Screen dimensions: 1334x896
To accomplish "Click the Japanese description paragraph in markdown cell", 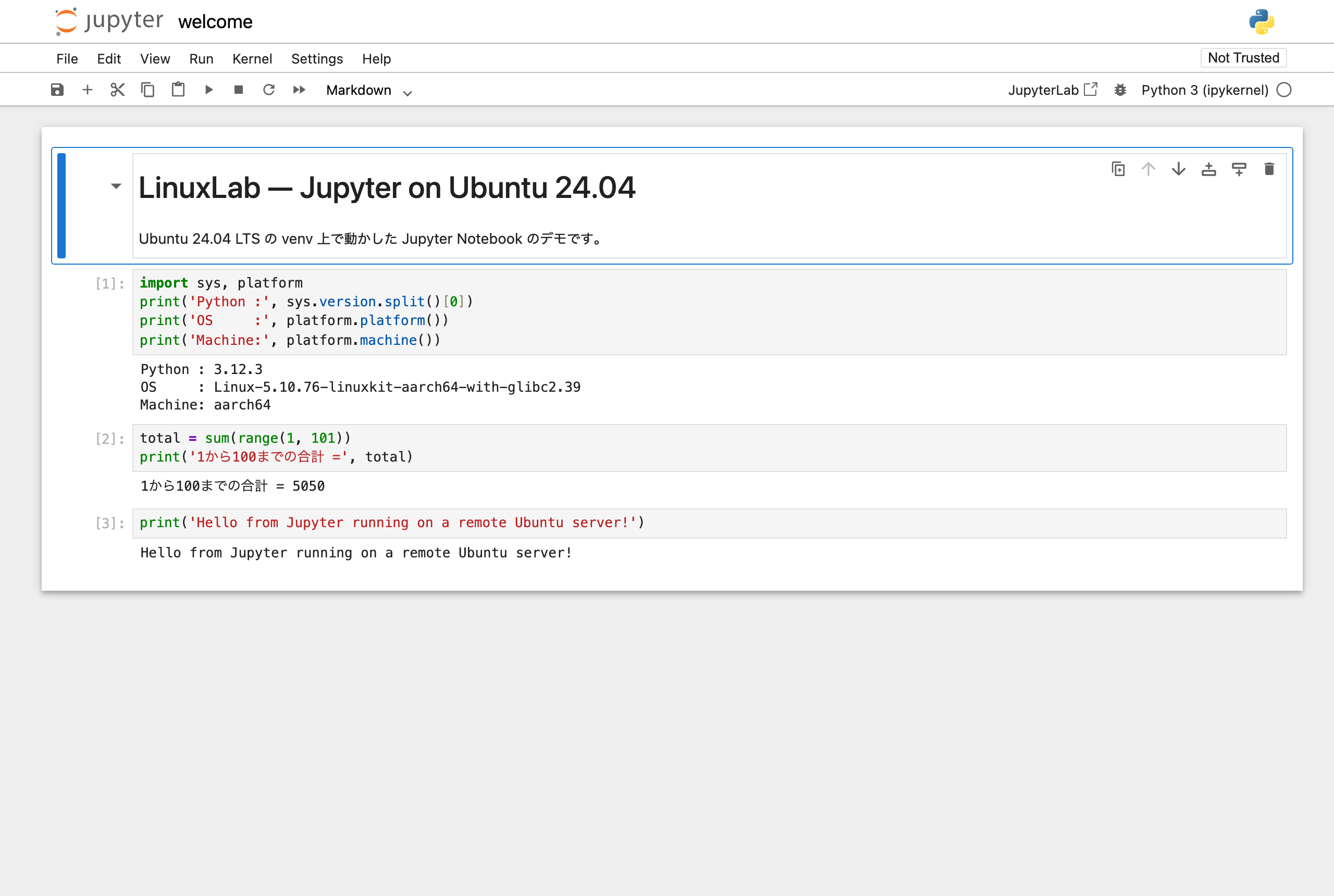I will [371, 239].
